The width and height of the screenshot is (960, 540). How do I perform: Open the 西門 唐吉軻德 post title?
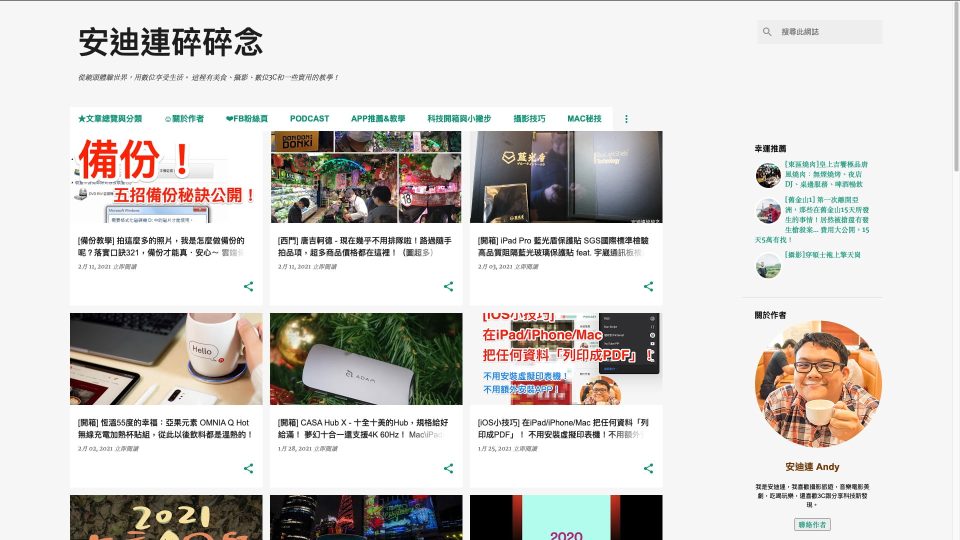point(365,246)
